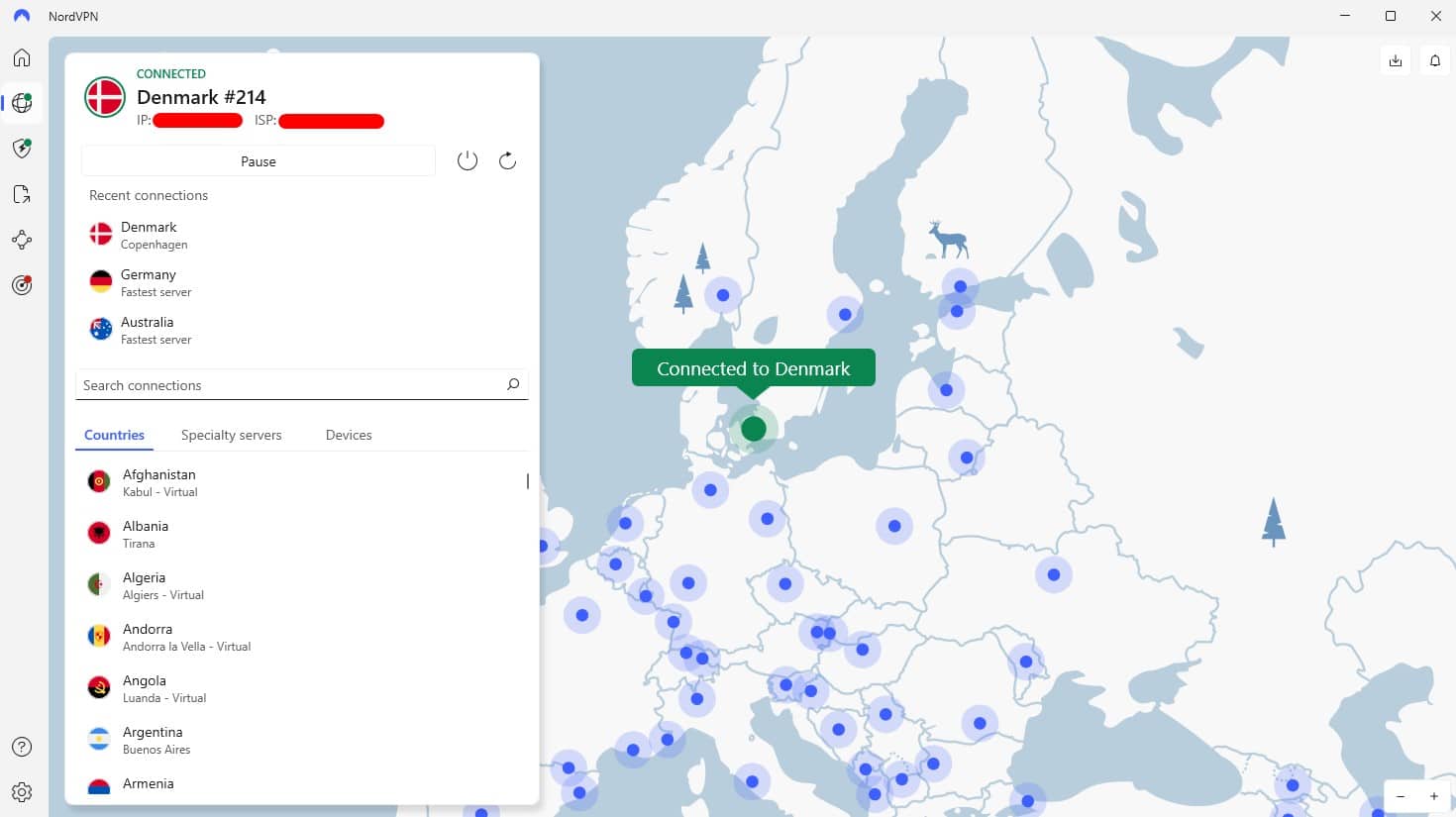Click the Afghanistan flag icon
Image resolution: width=1456 pixels, height=817 pixels.
click(99, 481)
